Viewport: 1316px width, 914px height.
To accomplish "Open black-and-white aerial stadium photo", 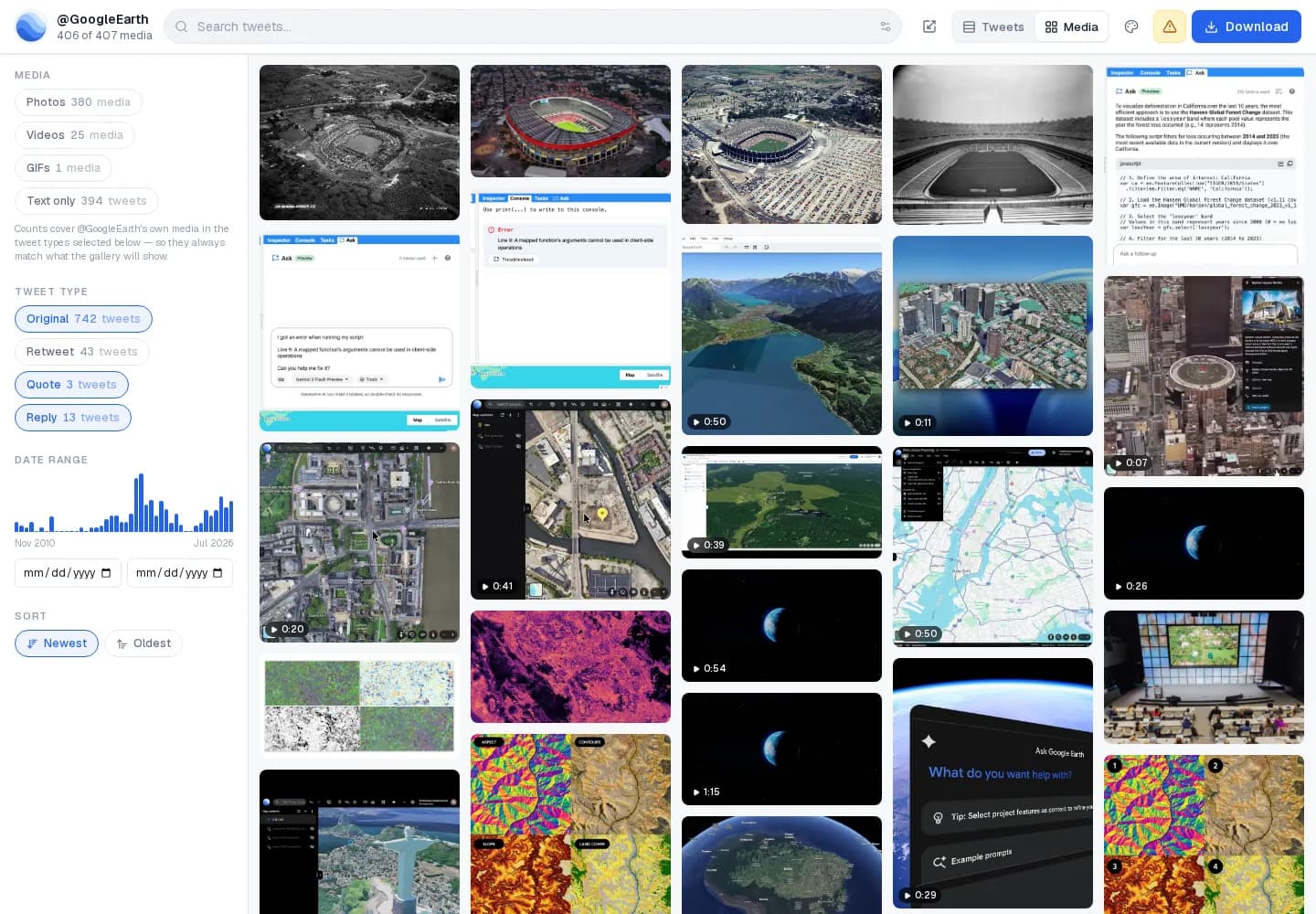I will click(x=359, y=143).
